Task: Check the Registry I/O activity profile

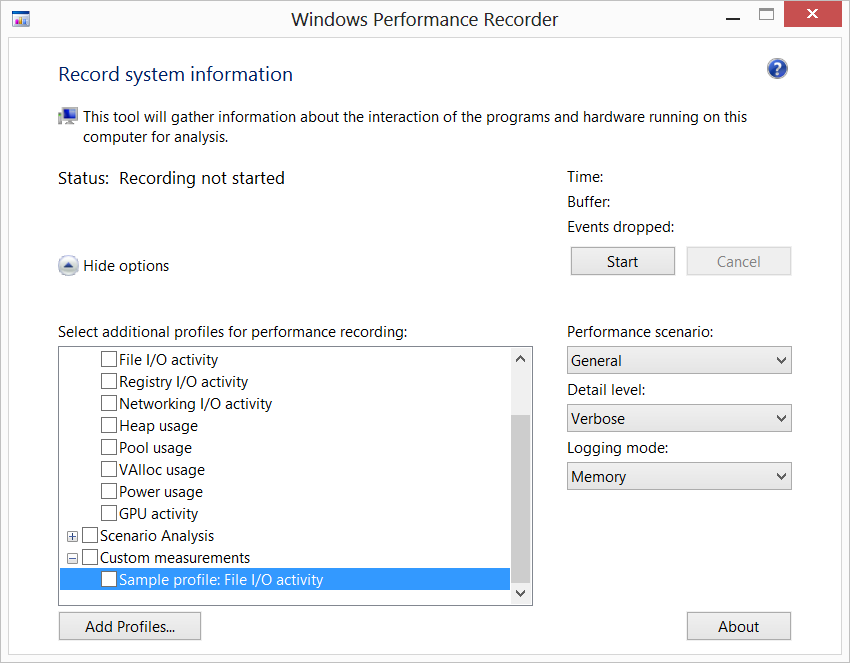Action: (x=109, y=382)
